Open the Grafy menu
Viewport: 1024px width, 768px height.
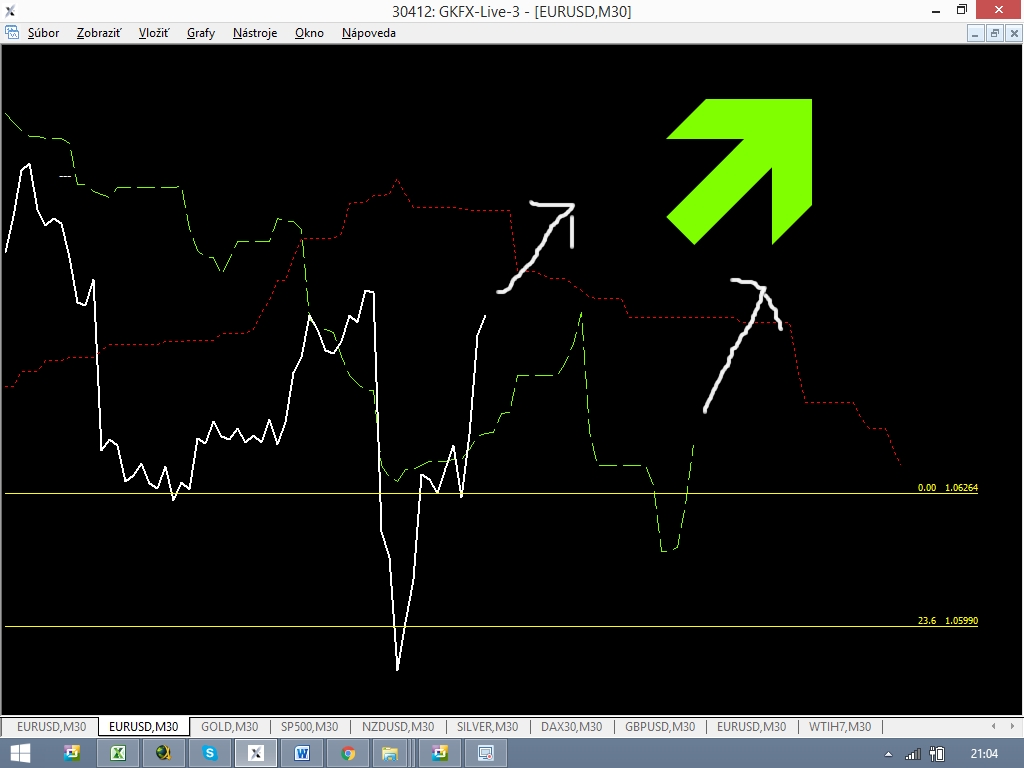coord(200,33)
